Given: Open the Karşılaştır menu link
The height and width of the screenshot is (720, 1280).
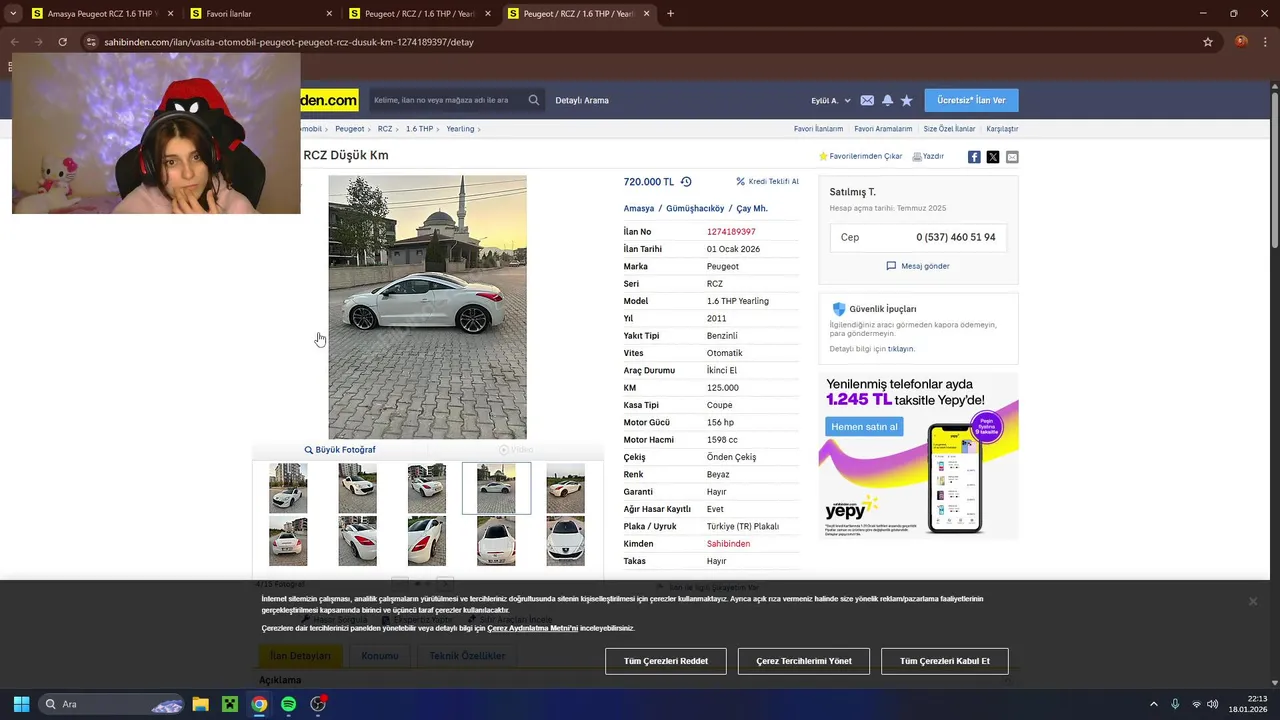Looking at the screenshot, I should pos(1002,129).
